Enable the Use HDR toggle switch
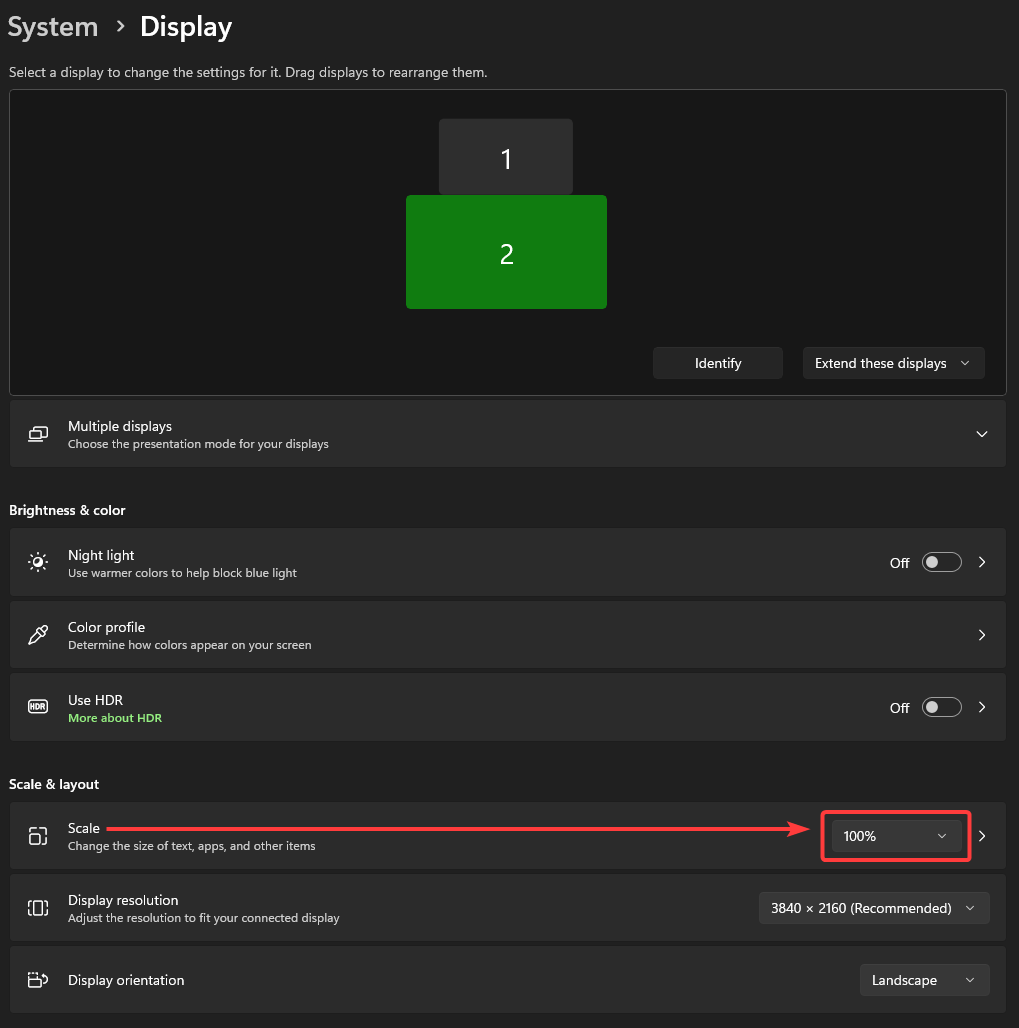Screen dimensions: 1019x1028 [x=941, y=707]
